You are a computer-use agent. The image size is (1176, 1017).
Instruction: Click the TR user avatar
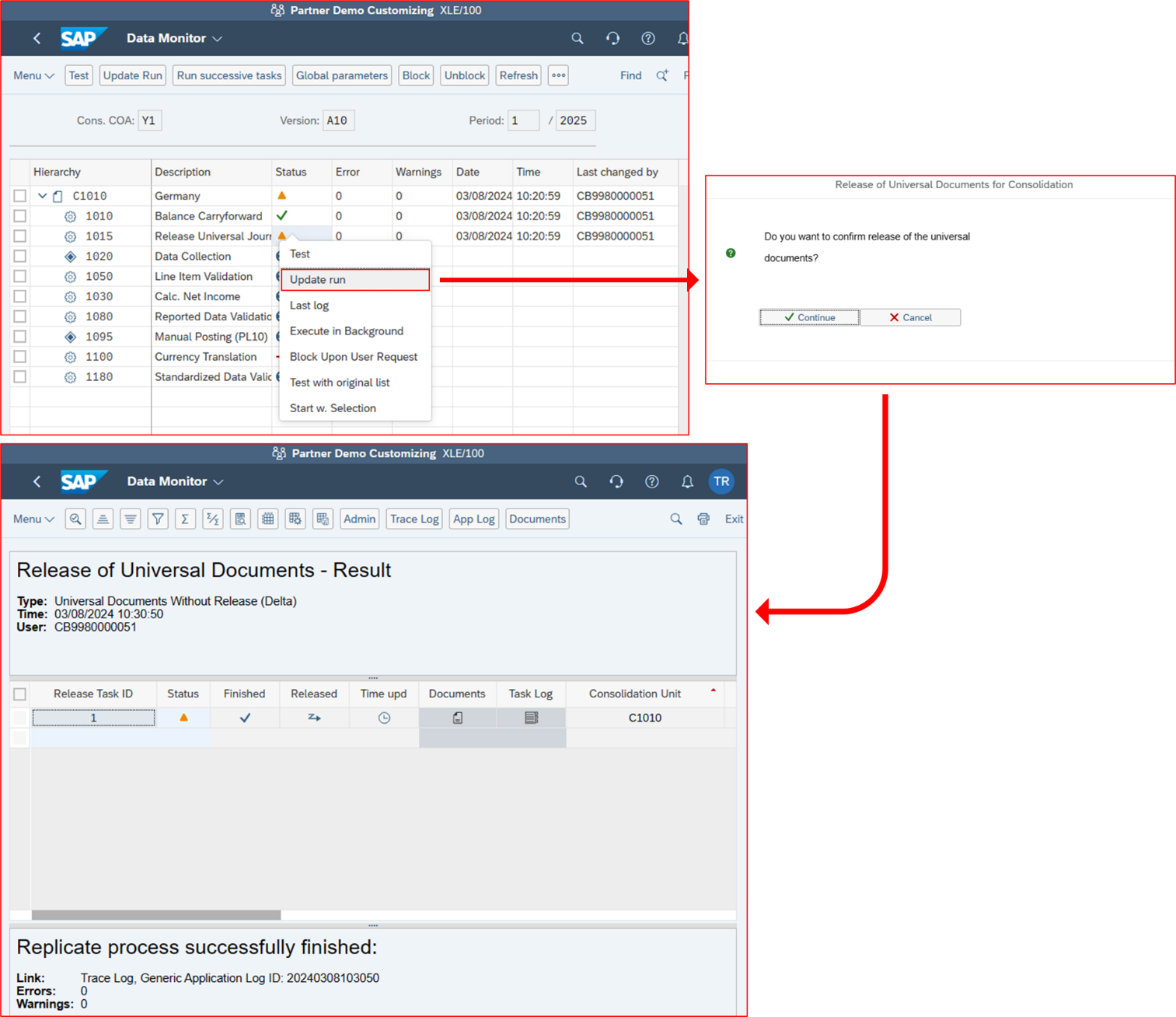(x=721, y=481)
